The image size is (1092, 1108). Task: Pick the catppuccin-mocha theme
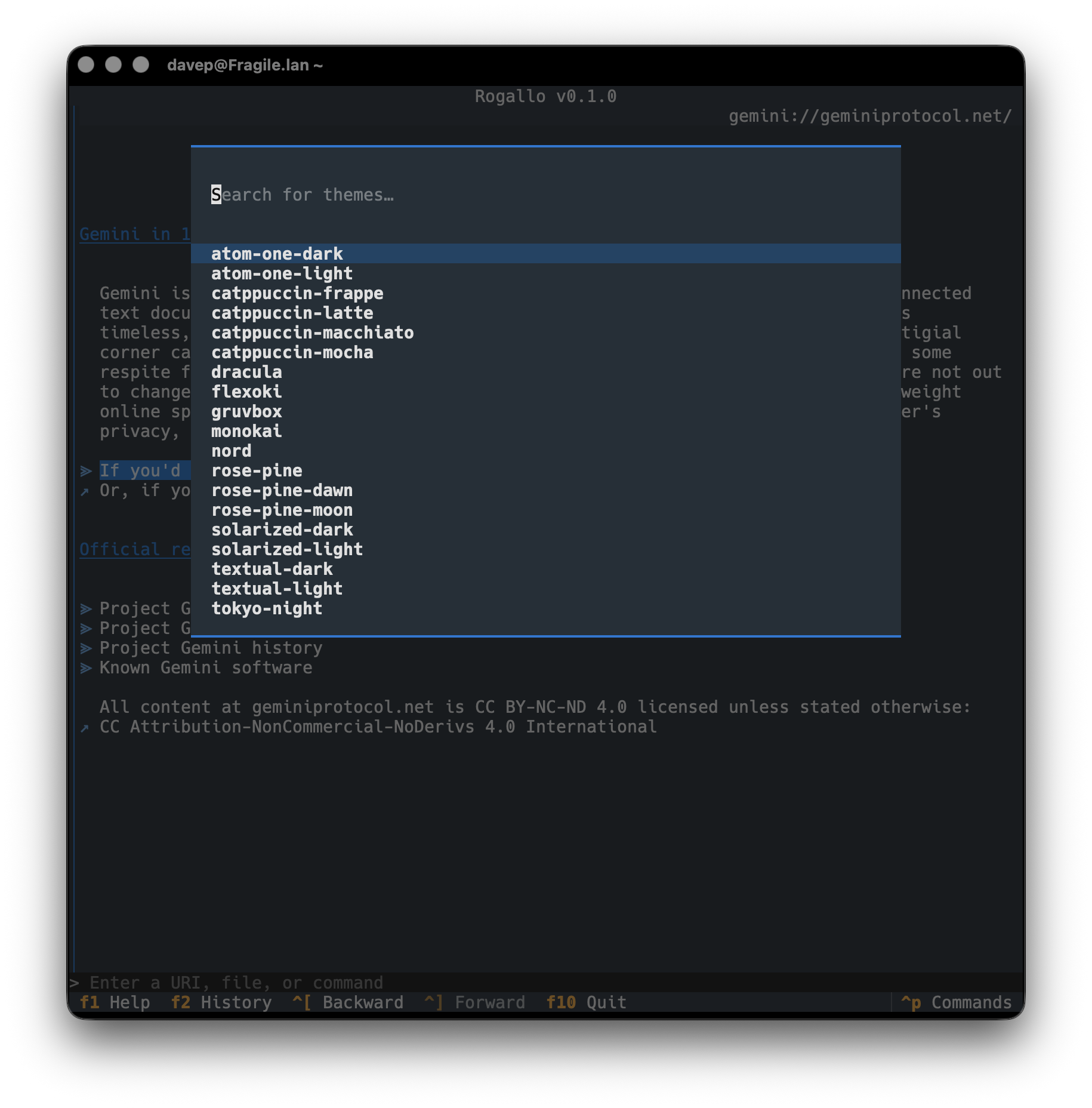point(545,352)
